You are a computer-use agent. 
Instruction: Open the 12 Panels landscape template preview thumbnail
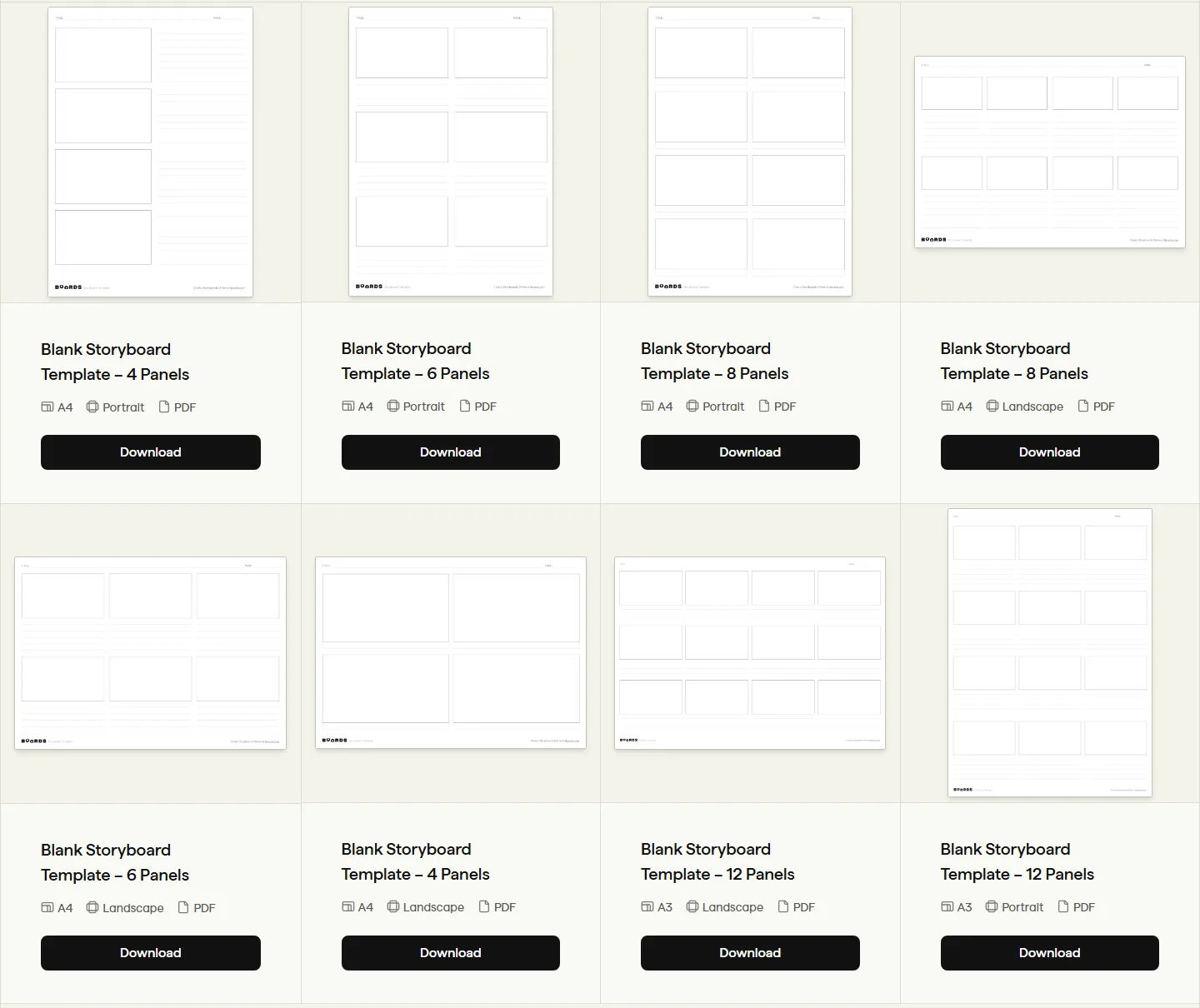click(750, 653)
